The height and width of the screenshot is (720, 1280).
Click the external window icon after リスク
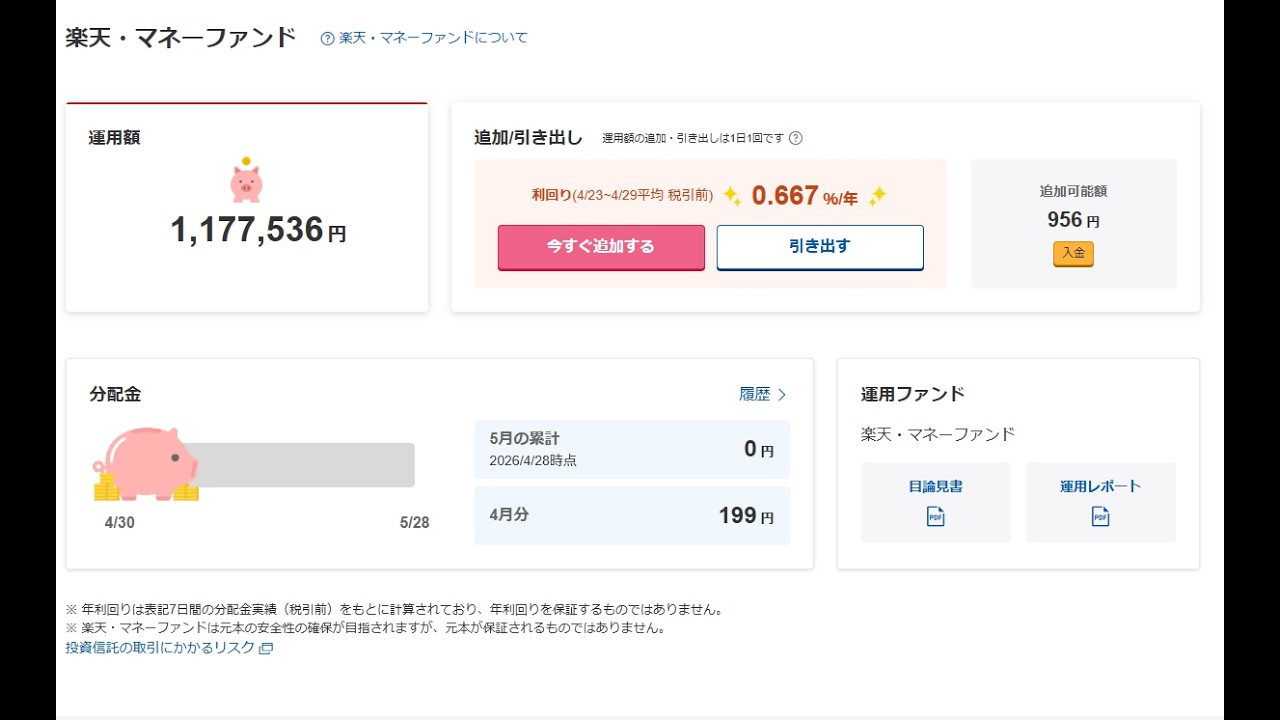[266, 648]
